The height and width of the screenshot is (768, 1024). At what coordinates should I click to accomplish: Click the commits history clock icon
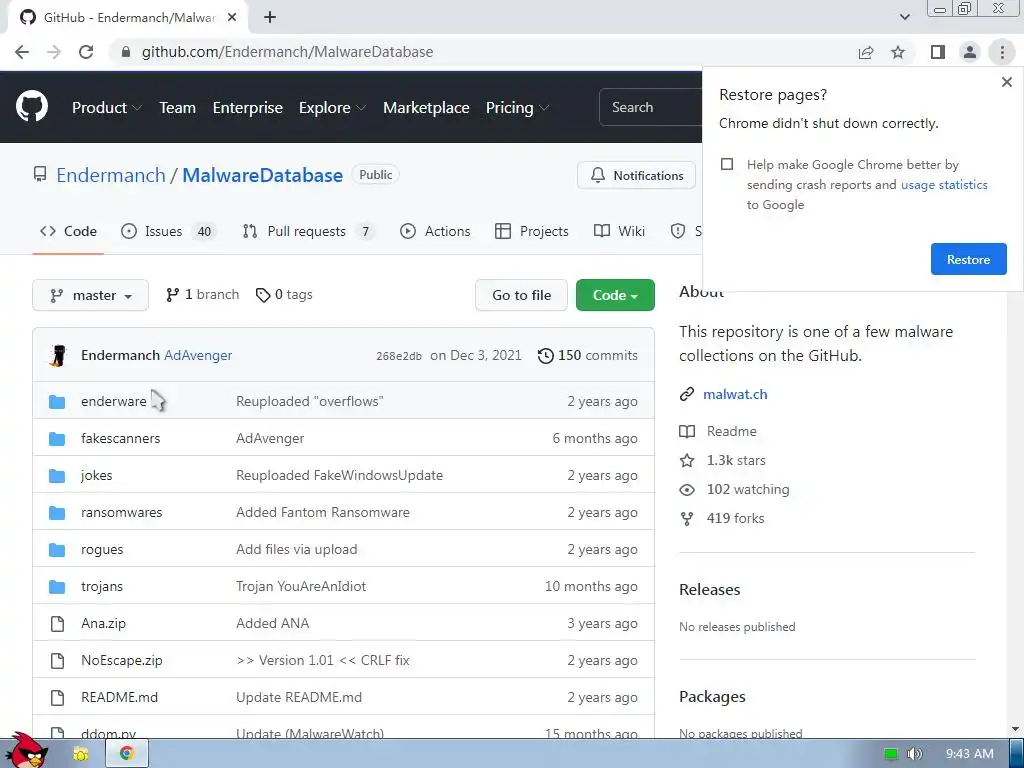(x=545, y=355)
